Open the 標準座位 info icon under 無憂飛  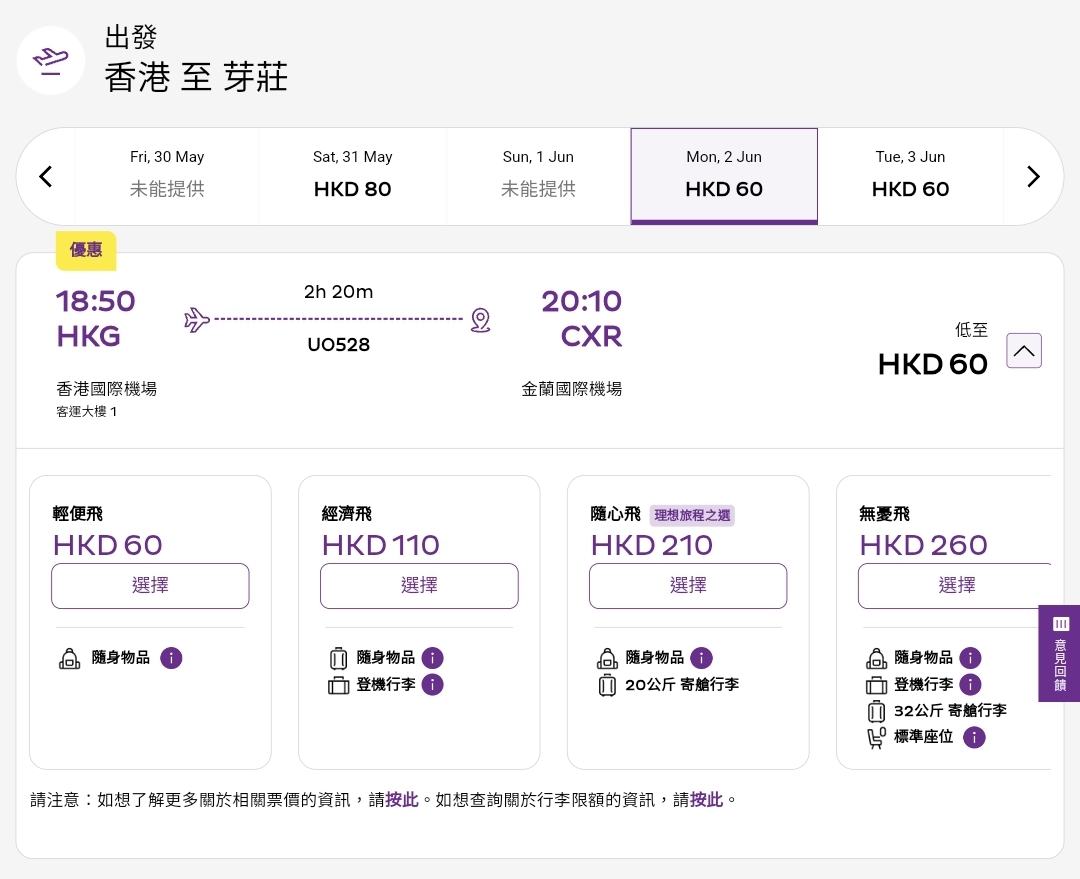(974, 738)
